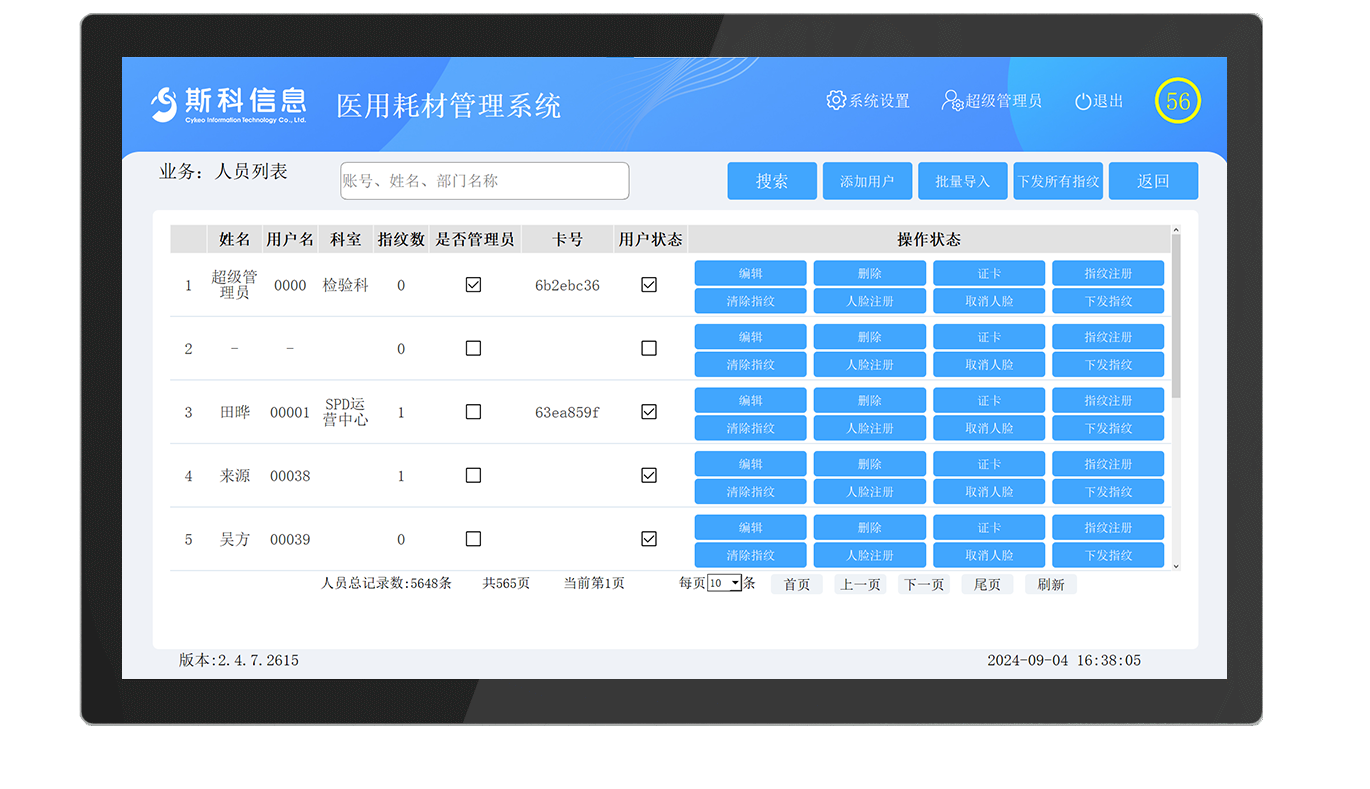Click 编辑 for the 田晔 row

[x=751, y=400]
